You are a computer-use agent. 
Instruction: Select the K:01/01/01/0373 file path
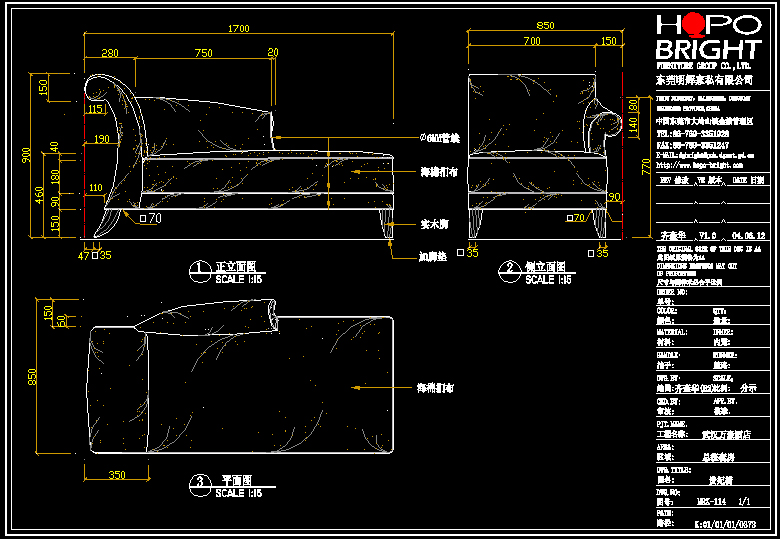[x=725, y=524]
